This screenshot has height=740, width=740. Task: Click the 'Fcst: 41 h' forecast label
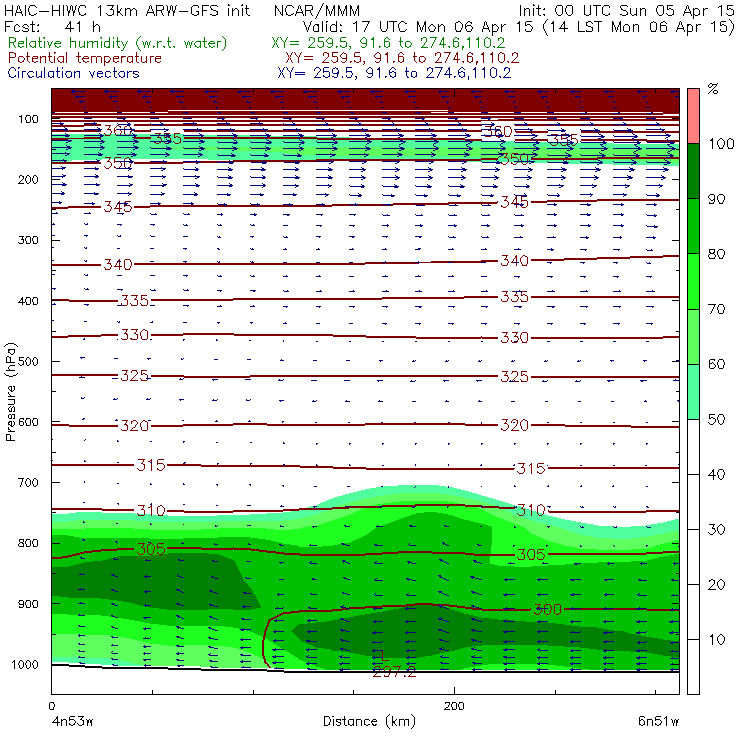pyautogui.click(x=52, y=27)
